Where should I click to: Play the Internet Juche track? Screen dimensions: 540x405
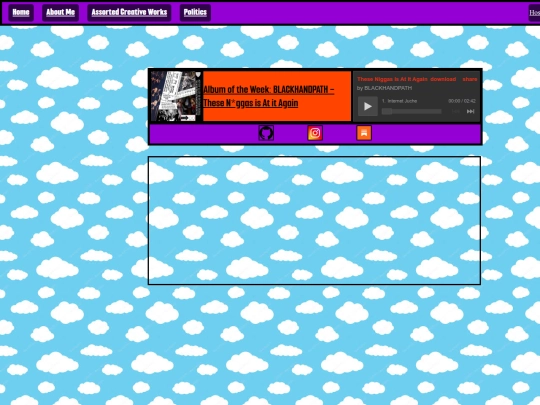pos(367,106)
